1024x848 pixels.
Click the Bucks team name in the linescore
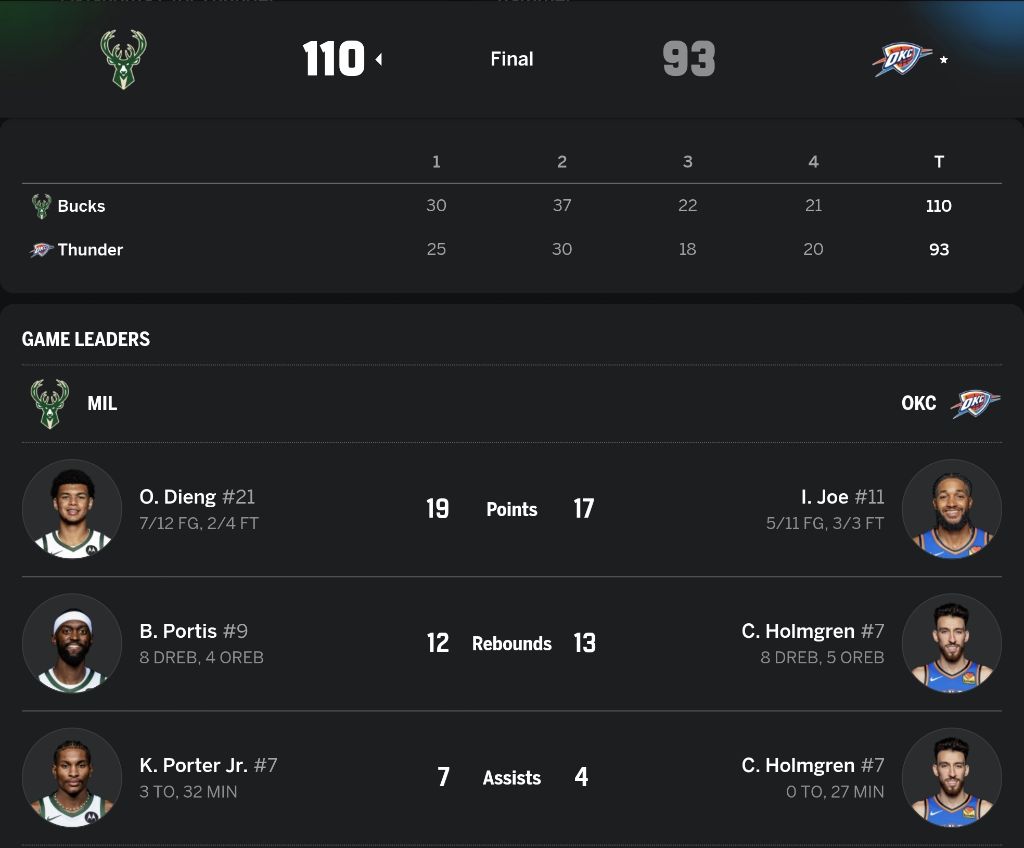coord(81,206)
